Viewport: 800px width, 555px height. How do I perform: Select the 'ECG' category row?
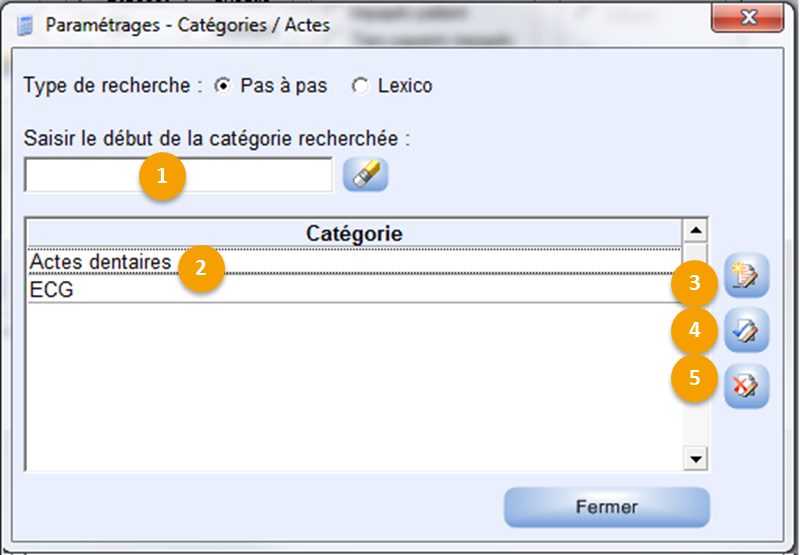(x=100, y=290)
